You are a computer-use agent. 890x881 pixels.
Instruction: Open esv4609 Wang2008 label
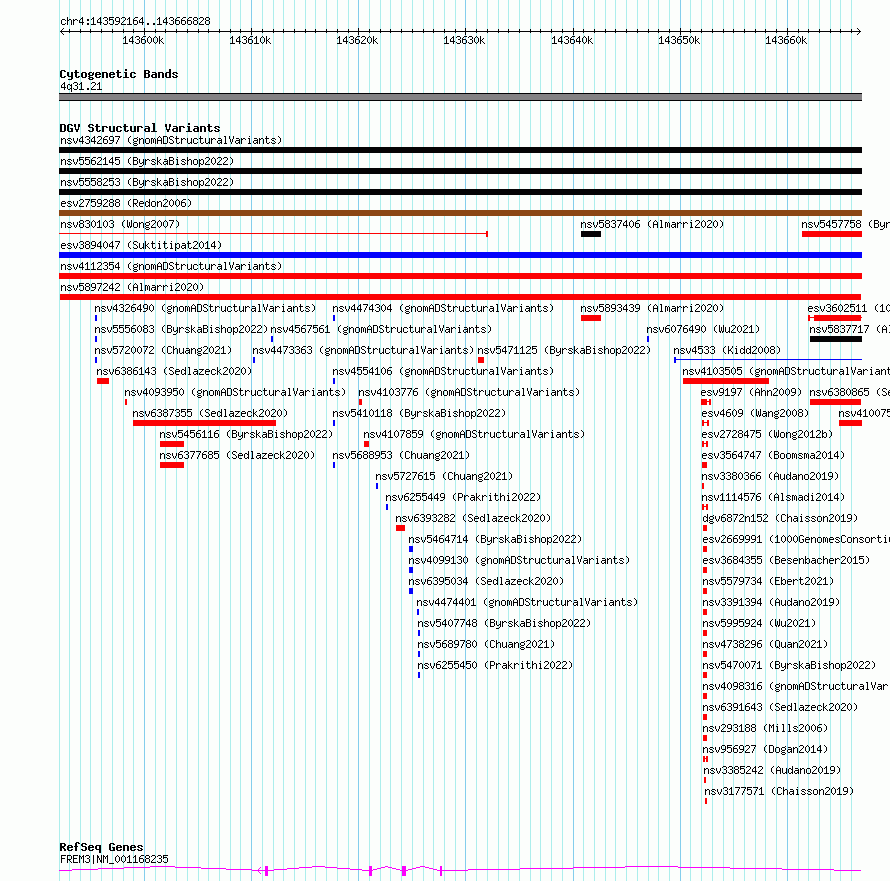click(x=755, y=413)
